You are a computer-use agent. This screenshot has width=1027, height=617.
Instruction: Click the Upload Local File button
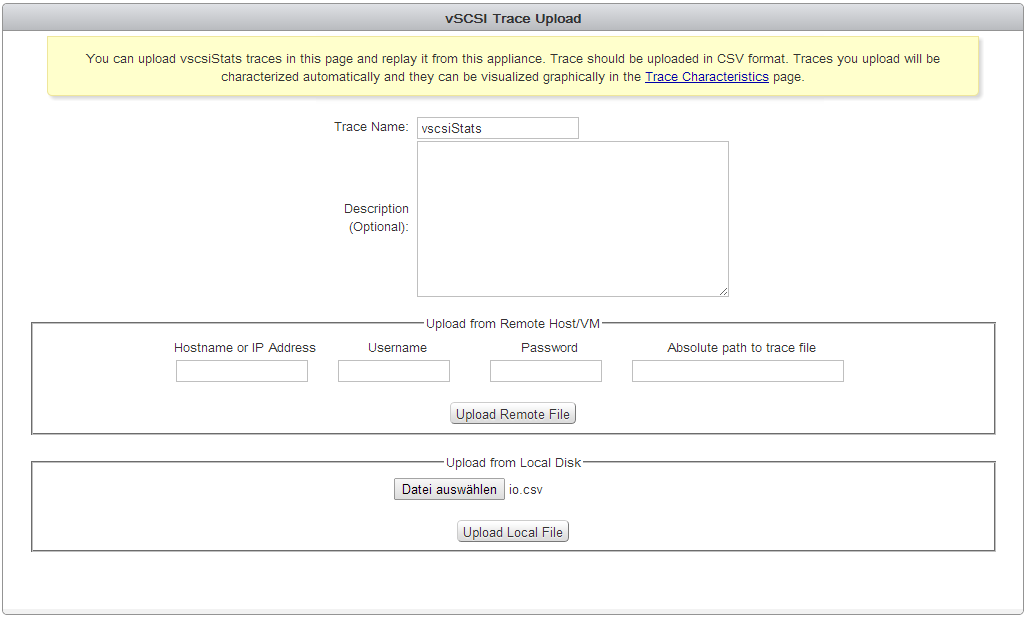[x=513, y=532]
